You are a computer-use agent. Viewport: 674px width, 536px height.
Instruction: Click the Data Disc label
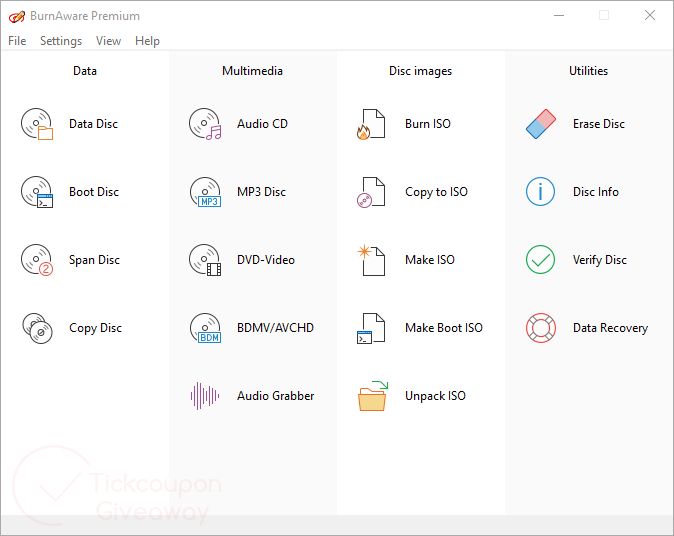click(94, 124)
